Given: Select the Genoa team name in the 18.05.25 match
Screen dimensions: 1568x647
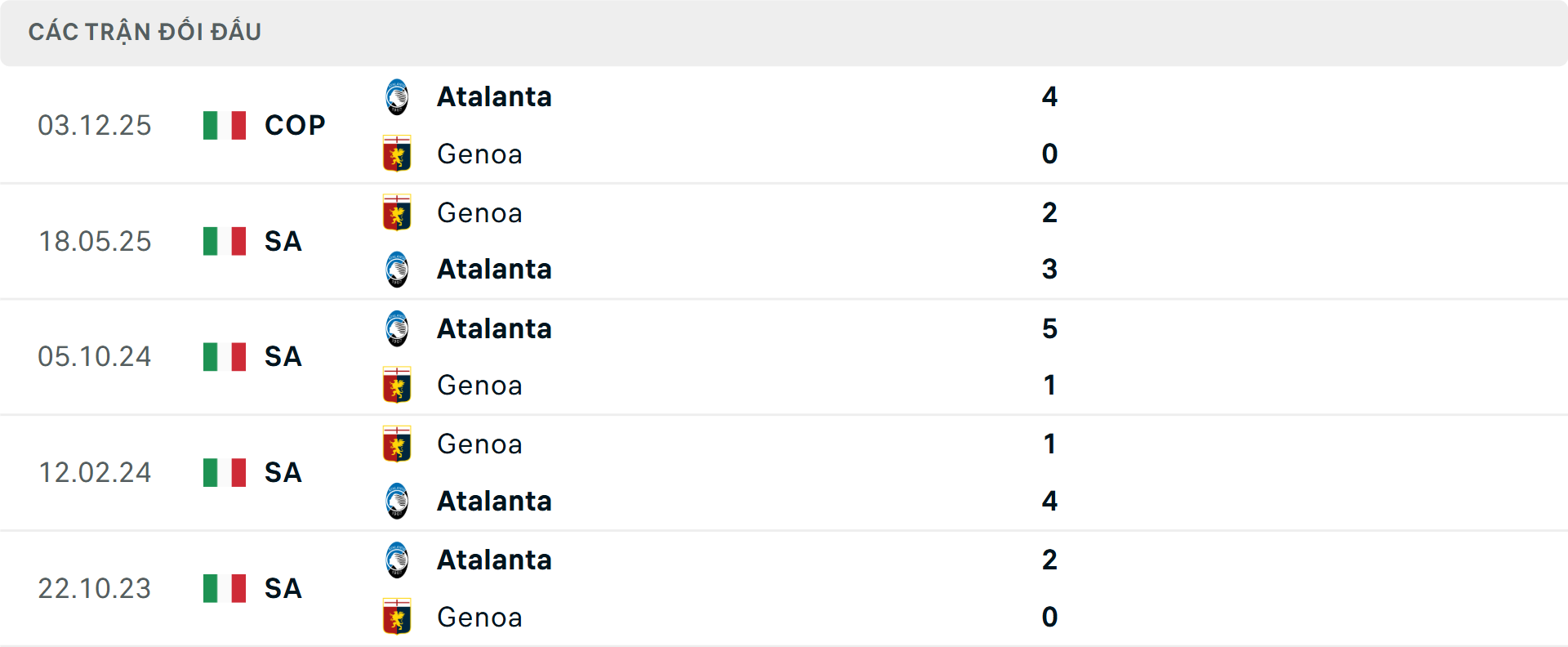Looking at the screenshot, I should coord(479,212).
